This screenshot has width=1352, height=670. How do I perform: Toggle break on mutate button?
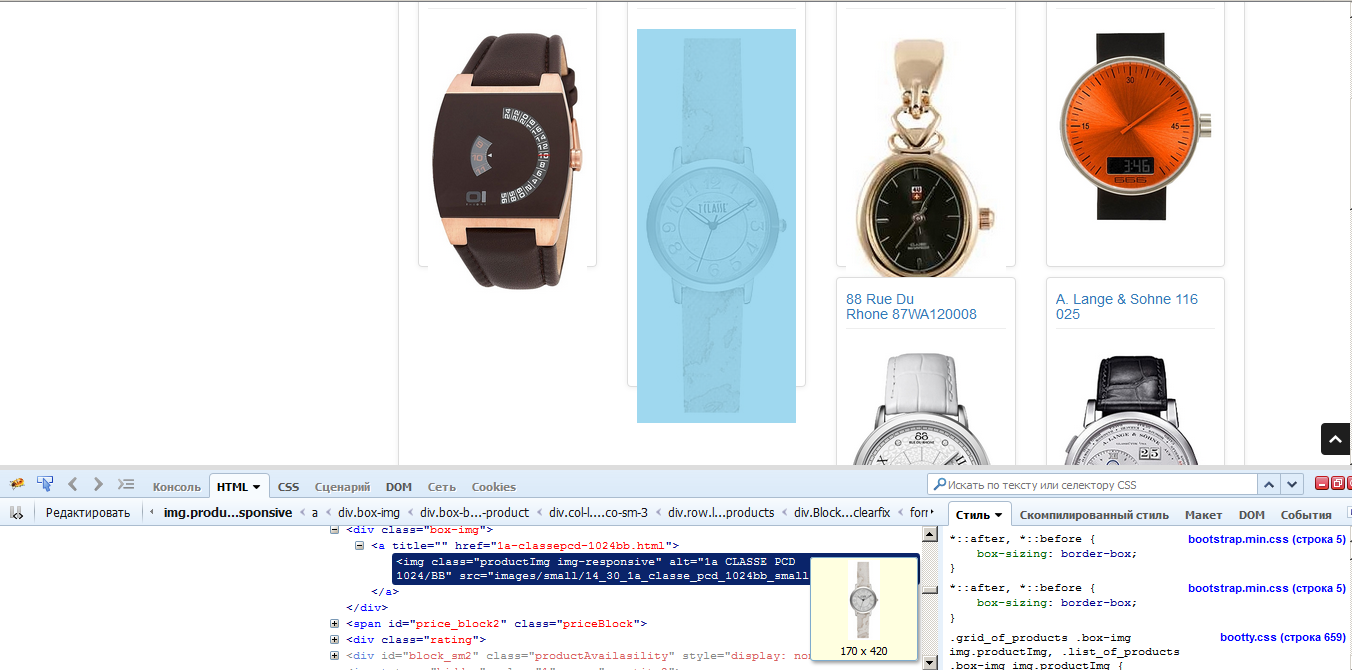tap(17, 512)
